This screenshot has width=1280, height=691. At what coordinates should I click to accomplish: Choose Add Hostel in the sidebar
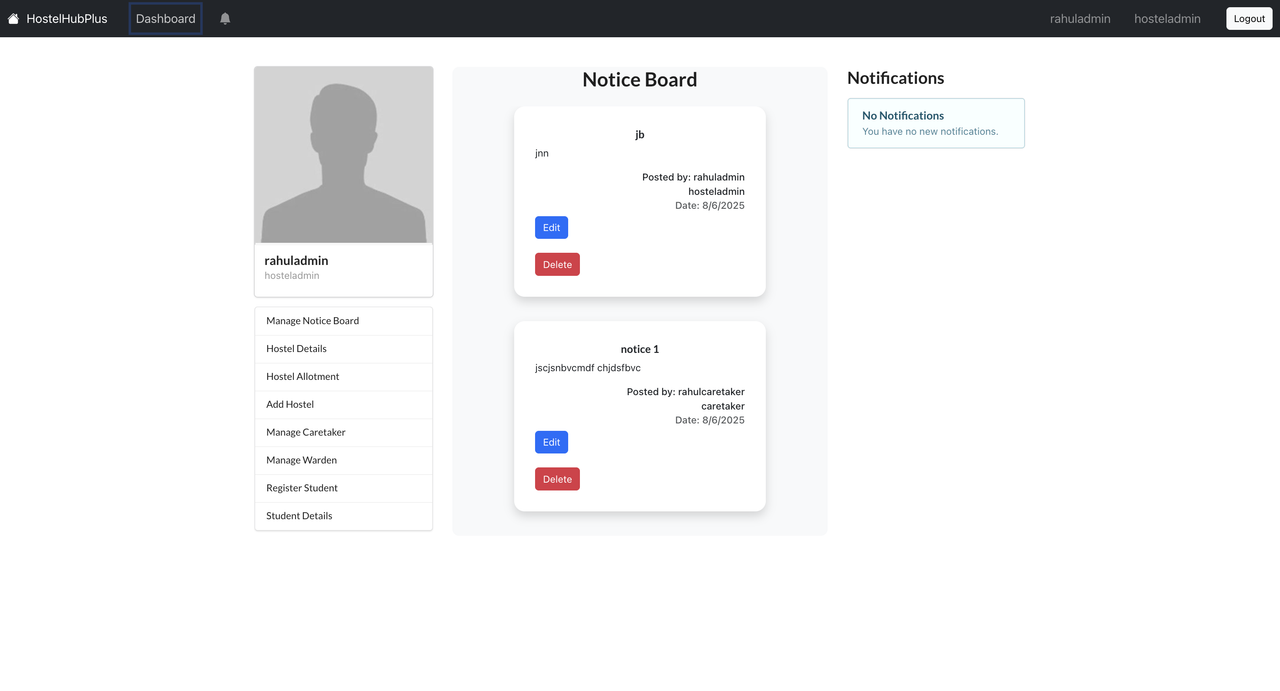344,405
